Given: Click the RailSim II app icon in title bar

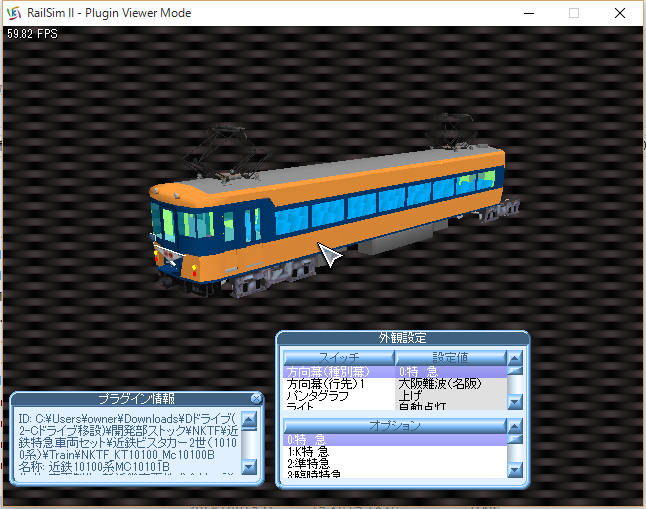Looking at the screenshot, I should 14,13.
